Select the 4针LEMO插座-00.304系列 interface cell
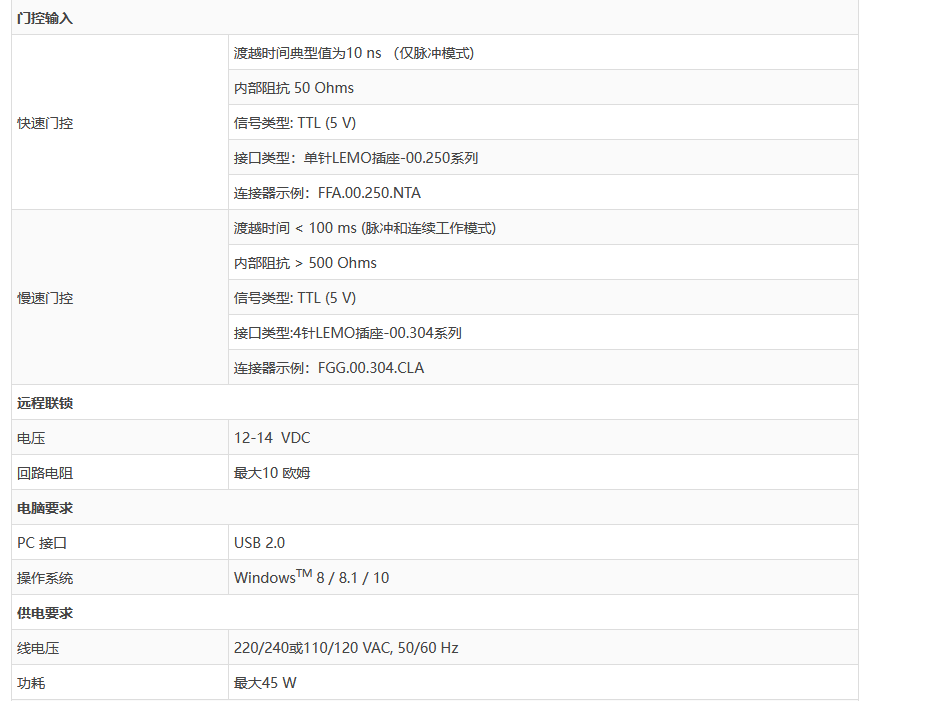 coord(348,333)
